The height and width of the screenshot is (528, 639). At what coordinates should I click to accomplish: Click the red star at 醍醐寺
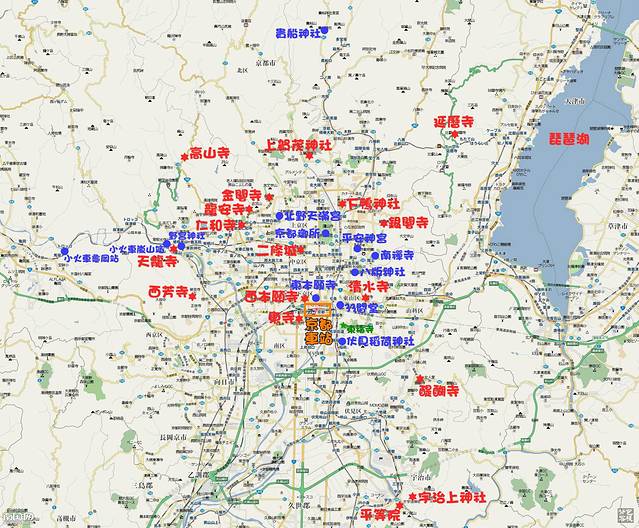417,379
